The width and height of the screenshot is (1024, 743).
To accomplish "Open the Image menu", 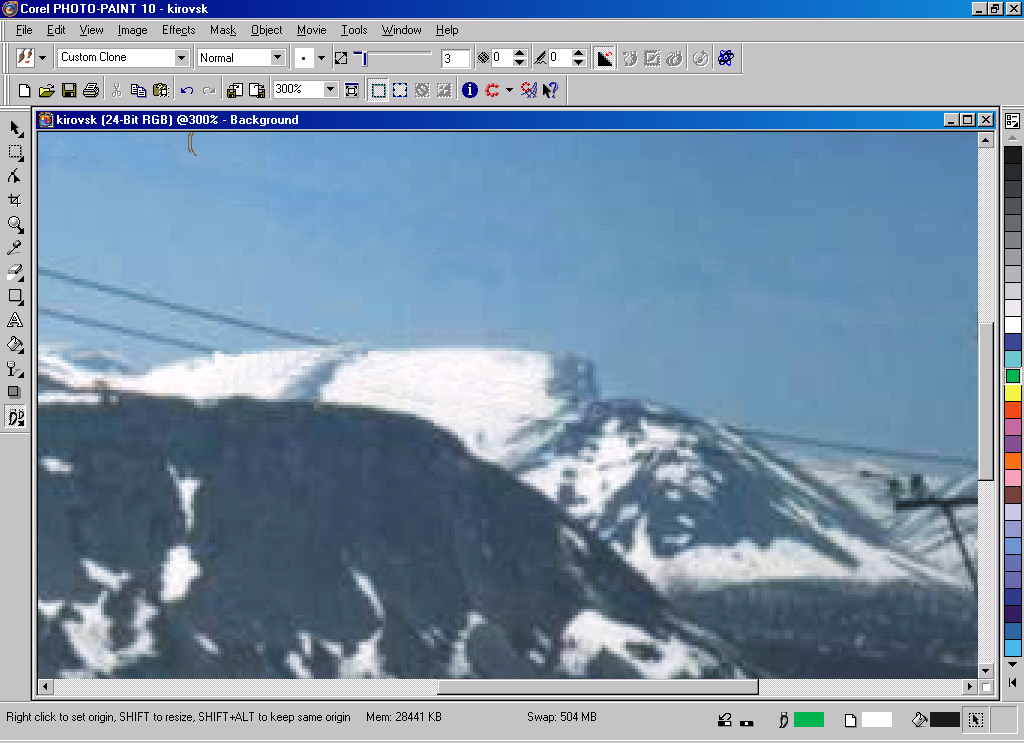I will pos(133,30).
